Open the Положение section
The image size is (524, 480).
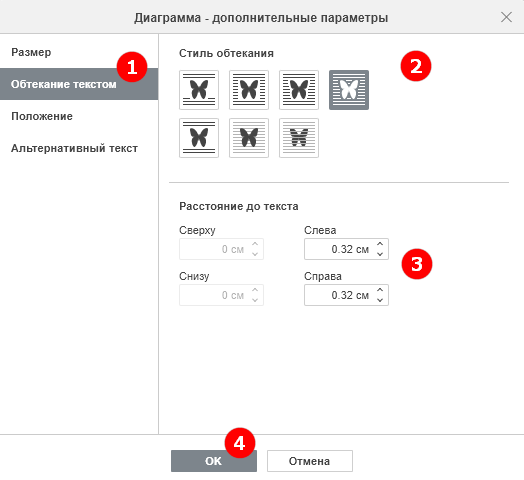(x=79, y=116)
